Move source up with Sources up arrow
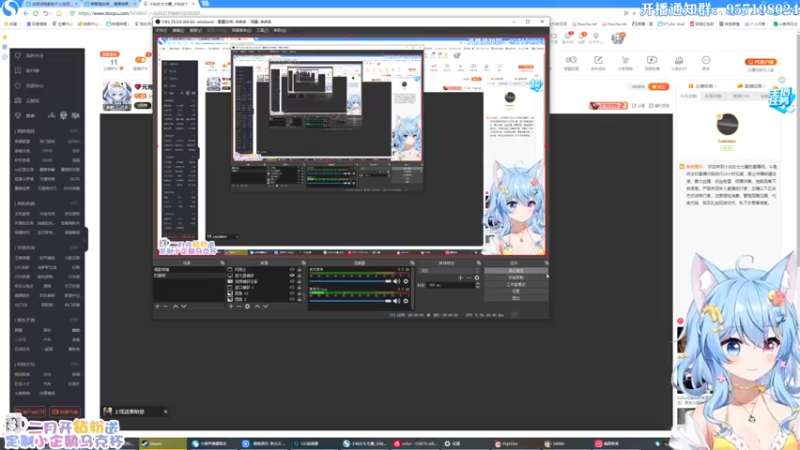The height and width of the screenshot is (450, 800). pos(257,306)
